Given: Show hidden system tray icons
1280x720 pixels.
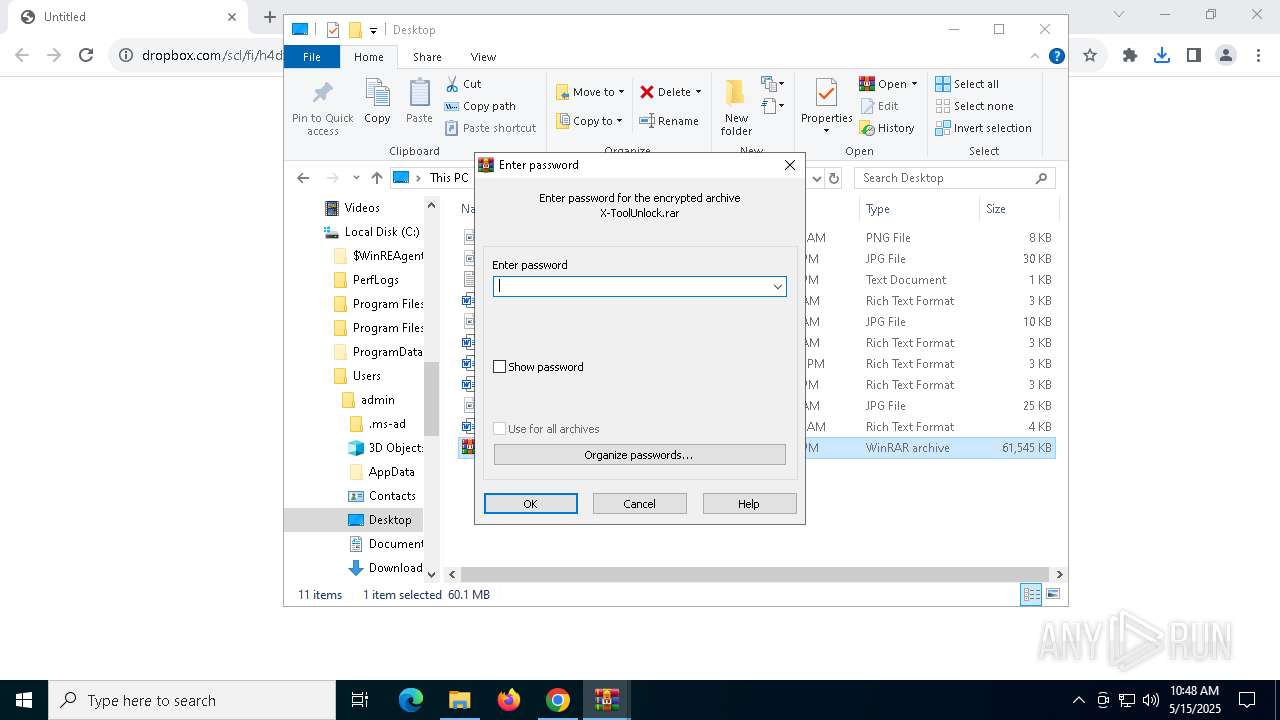Looking at the screenshot, I should [x=1078, y=700].
